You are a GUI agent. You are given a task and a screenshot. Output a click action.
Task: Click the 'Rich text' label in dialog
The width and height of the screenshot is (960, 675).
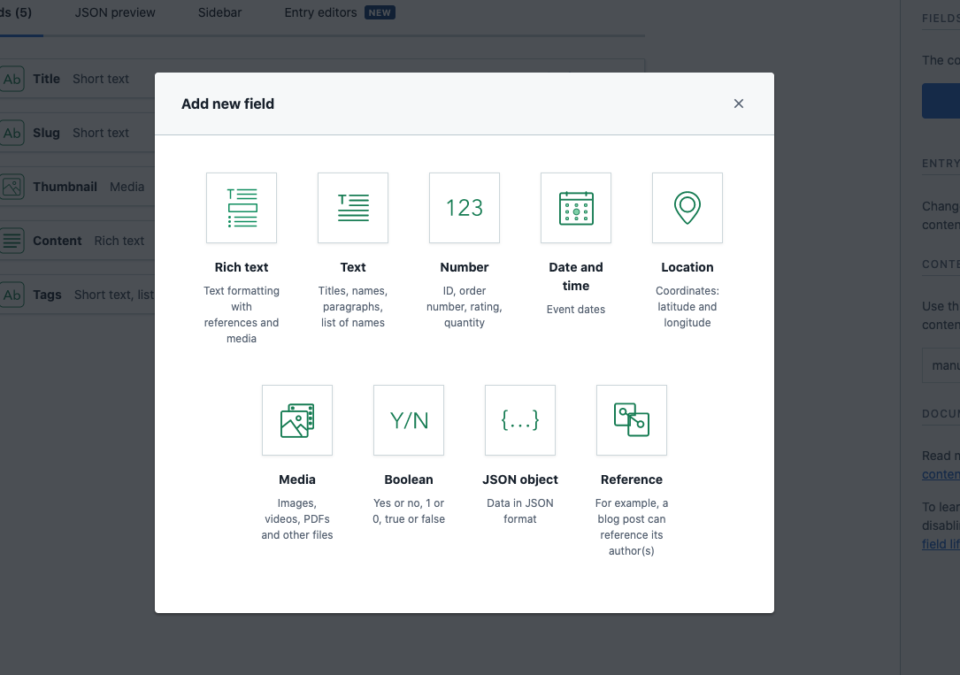point(241,267)
